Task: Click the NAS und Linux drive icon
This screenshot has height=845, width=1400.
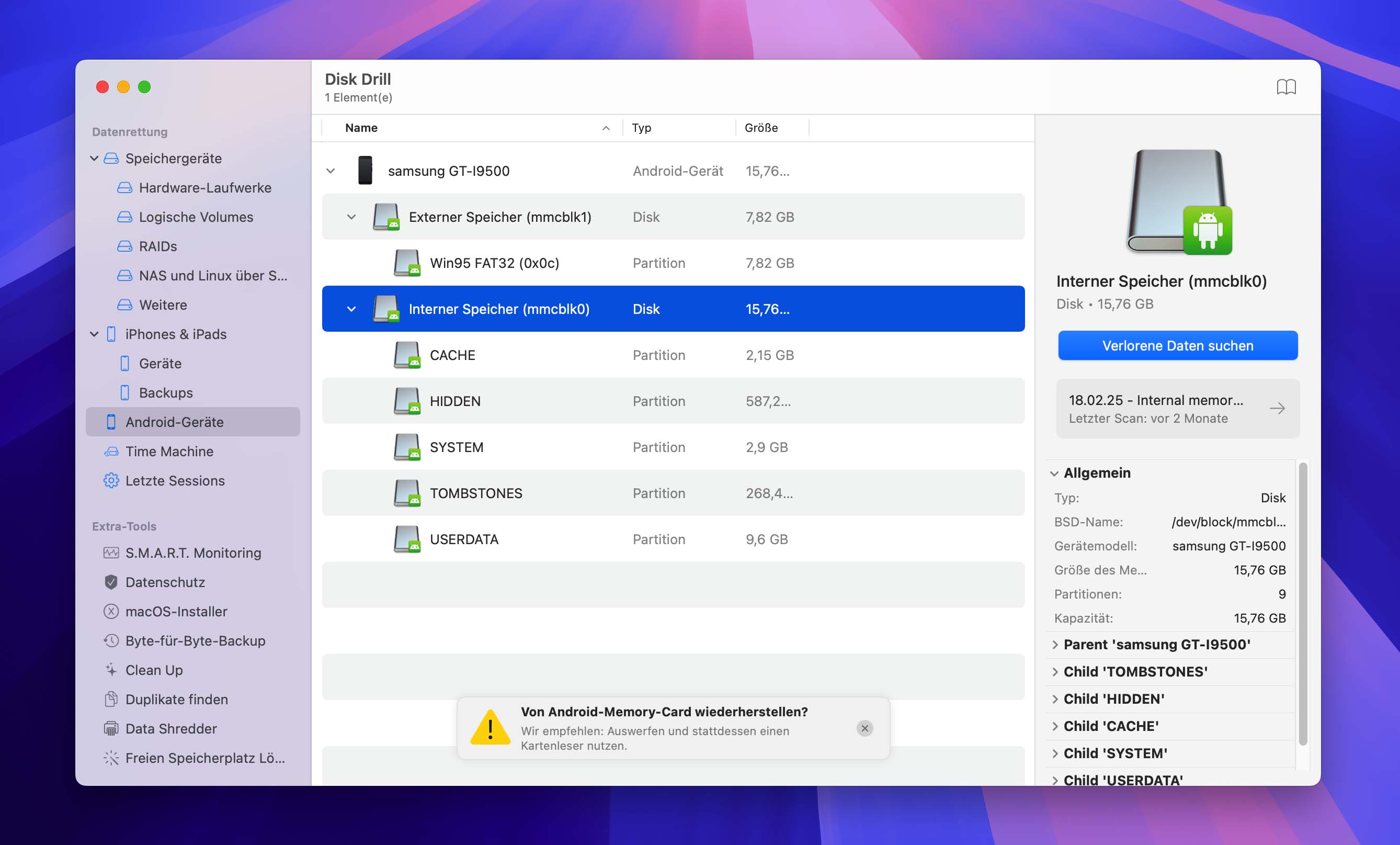Action: [x=124, y=276]
